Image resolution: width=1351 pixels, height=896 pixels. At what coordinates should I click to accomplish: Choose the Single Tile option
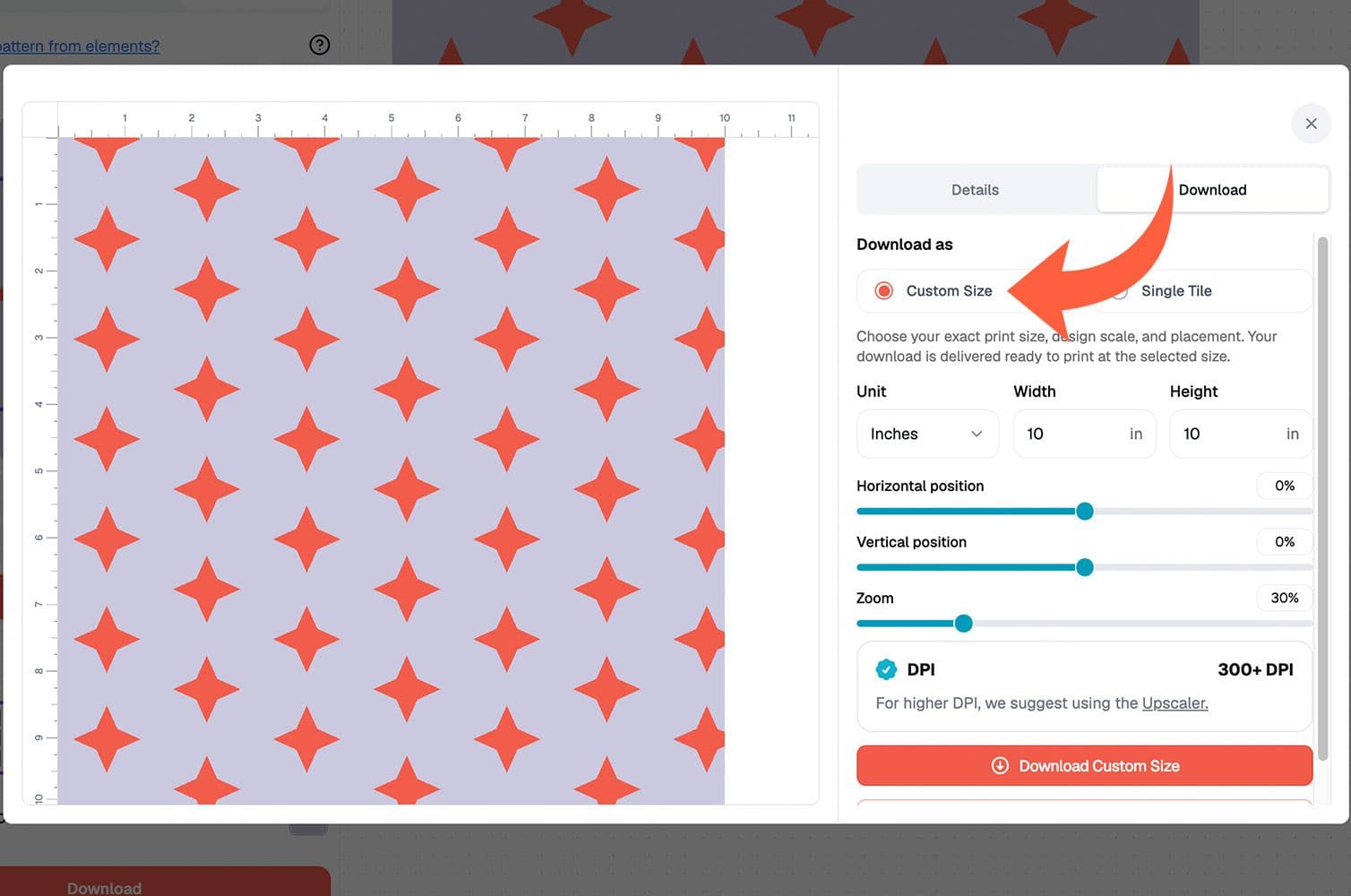tap(1175, 291)
